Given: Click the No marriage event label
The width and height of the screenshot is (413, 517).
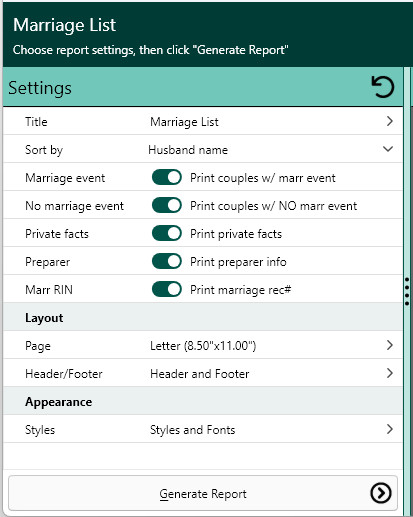Looking at the screenshot, I should click(75, 206).
